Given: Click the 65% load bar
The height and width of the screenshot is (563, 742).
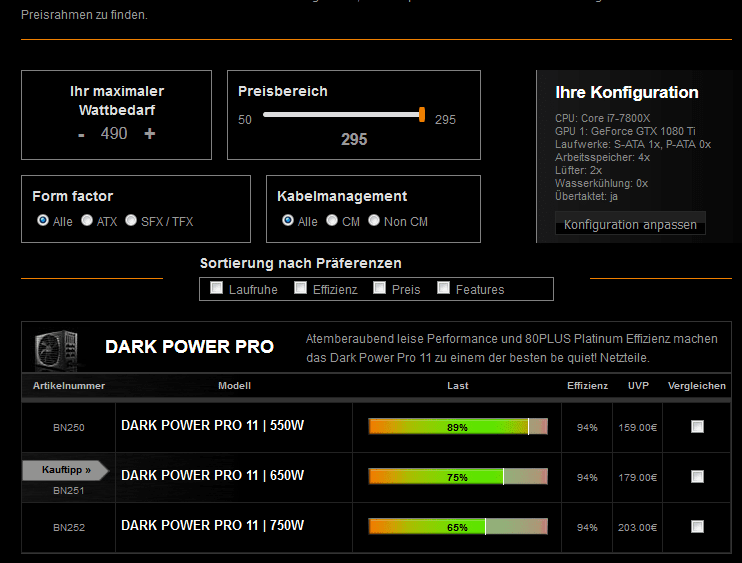Looking at the screenshot, I should pyautogui.click(x=458, y=527).
